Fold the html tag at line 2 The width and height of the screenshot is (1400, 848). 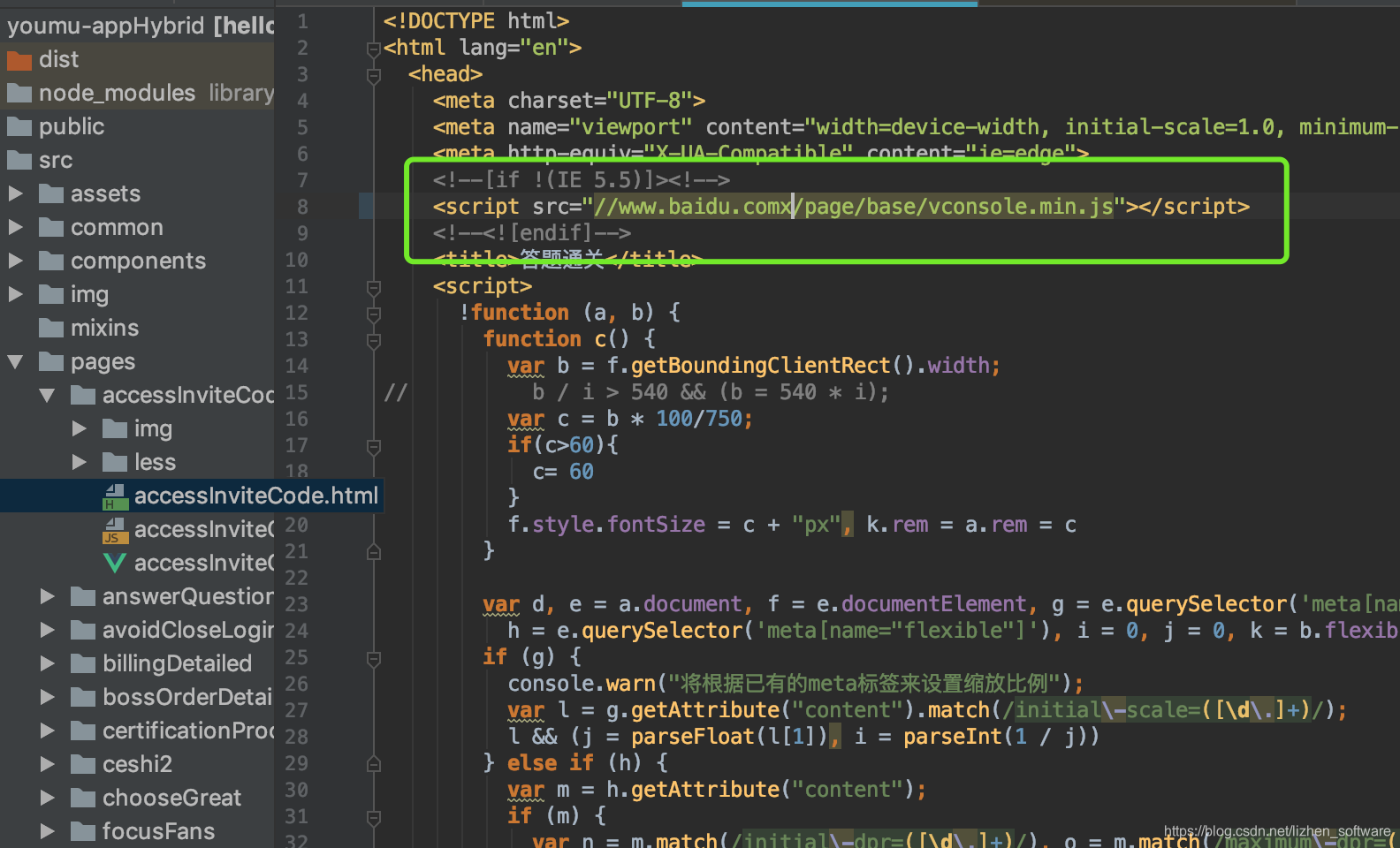coord(374,49)
